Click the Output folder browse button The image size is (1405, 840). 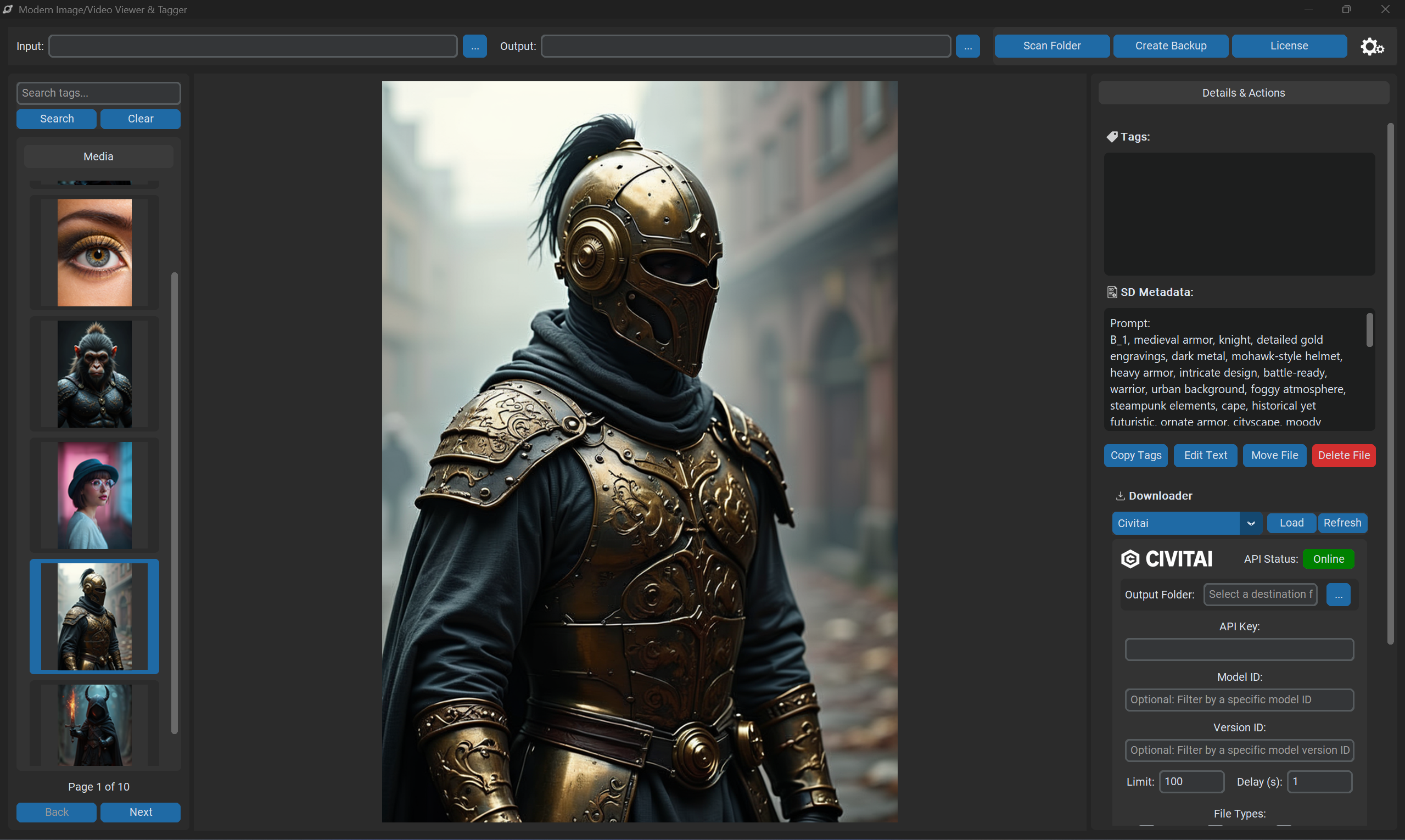tap(967, 47)
